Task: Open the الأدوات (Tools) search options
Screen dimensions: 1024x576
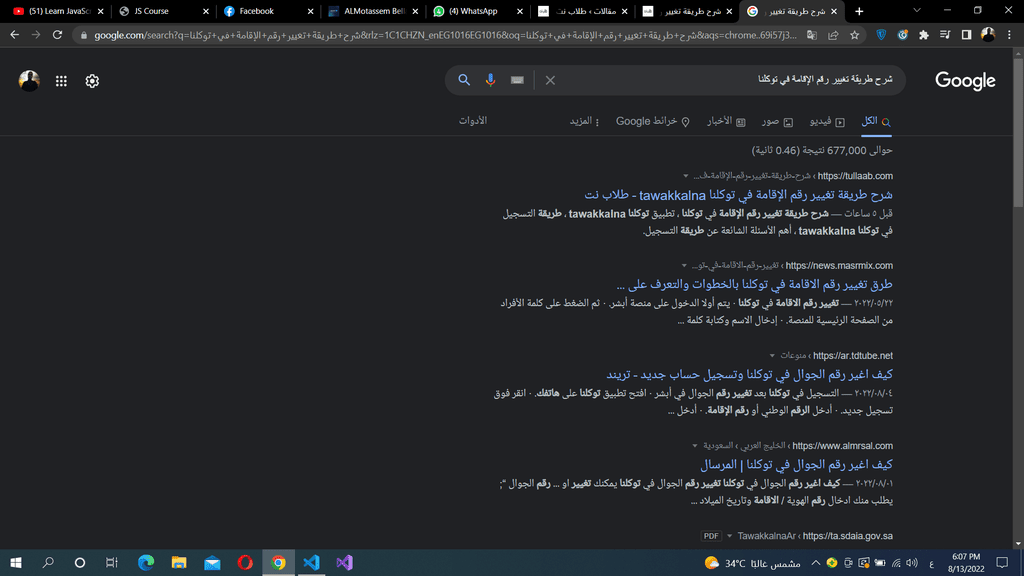Action: coord(473,121)
